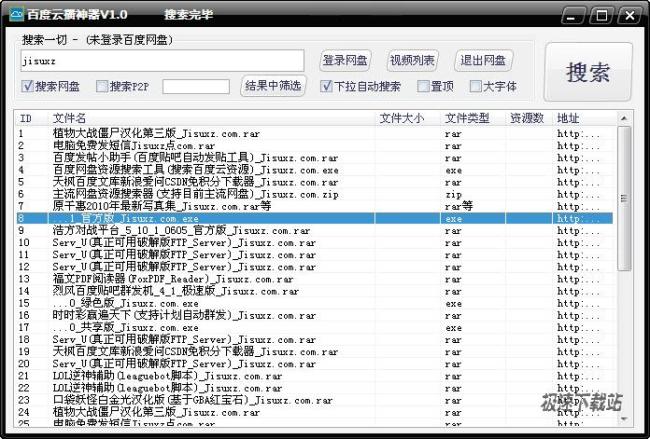650x439 pixels.
Task: Select row 21 LOL逆神辅助
Action: (x=314, y=376)
